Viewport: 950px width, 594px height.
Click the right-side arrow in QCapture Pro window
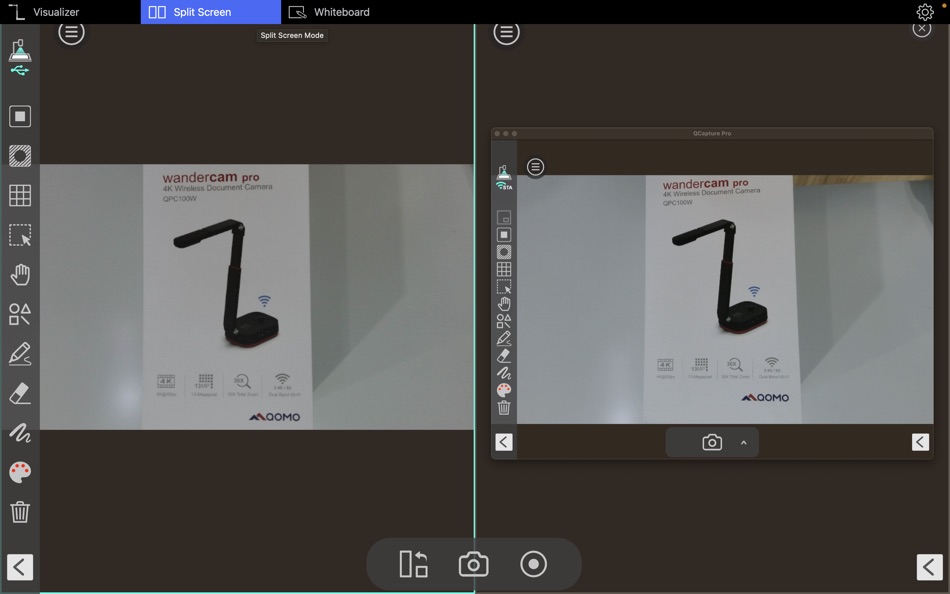(920, 442)
